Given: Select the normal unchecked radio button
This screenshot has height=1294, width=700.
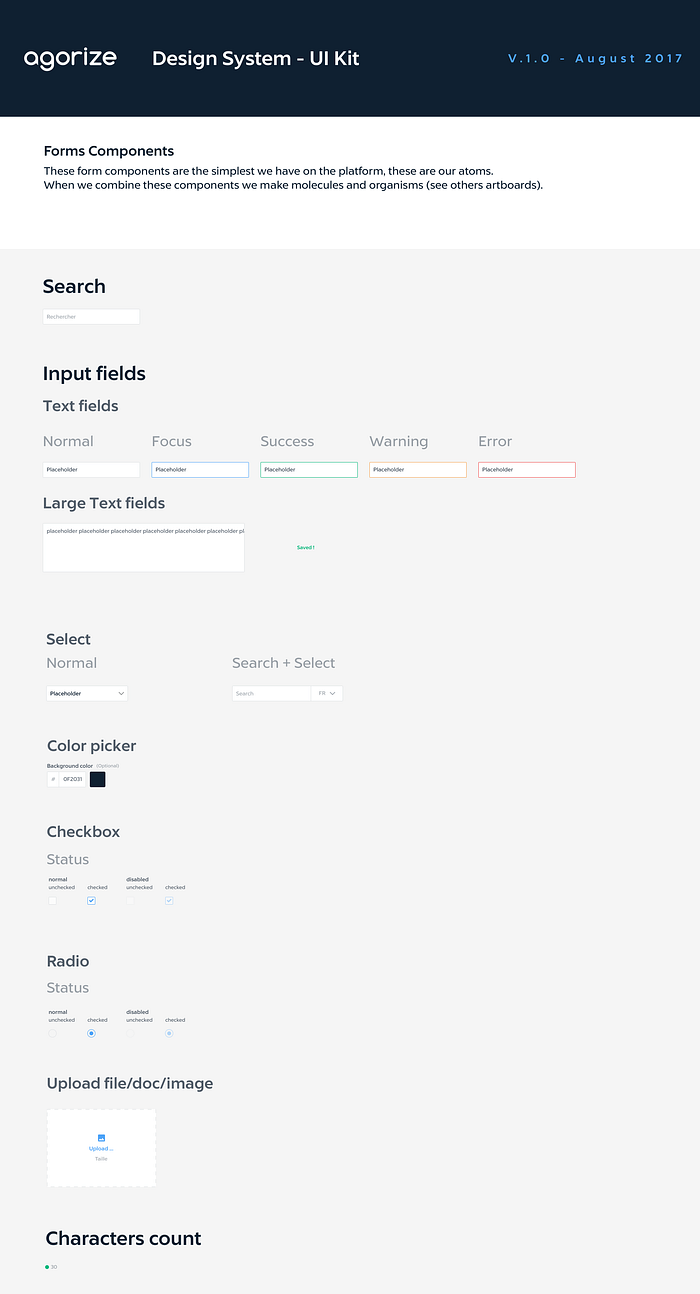Looking at the screenshot, I should click(x=53, y=1033).
